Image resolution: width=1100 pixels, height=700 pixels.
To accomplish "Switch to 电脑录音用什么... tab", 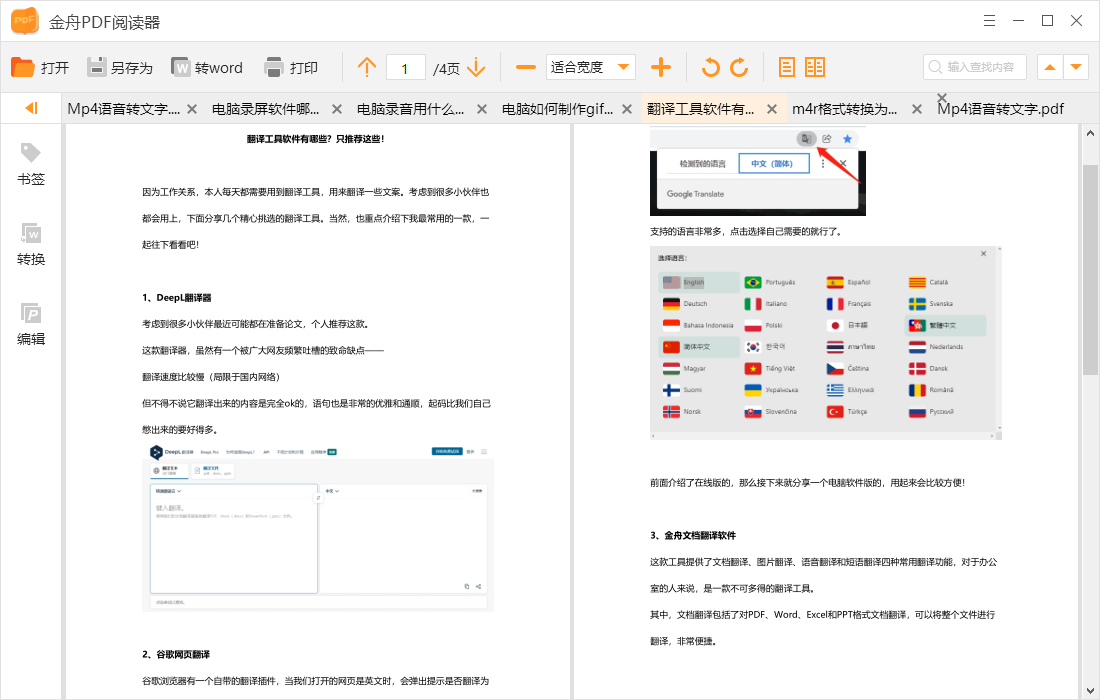I will point(410,109).
